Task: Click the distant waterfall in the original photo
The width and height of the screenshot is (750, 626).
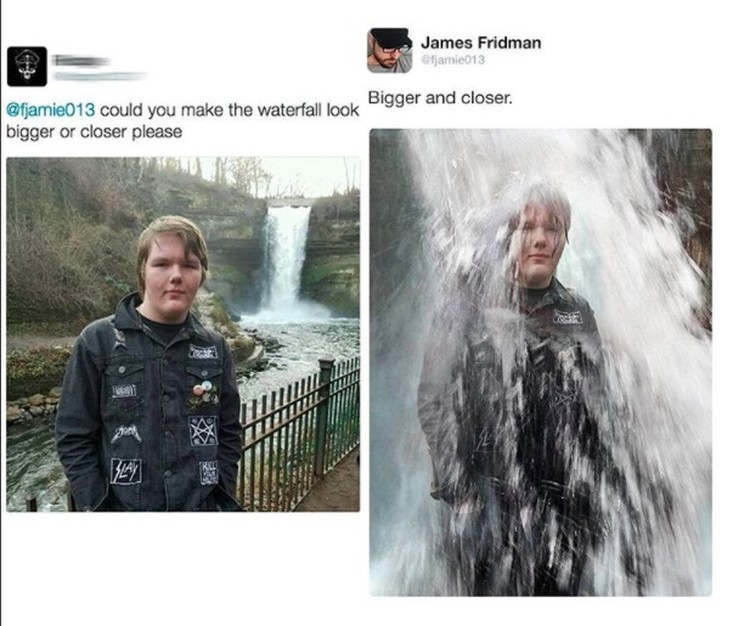Action: (x=285, y=261)
